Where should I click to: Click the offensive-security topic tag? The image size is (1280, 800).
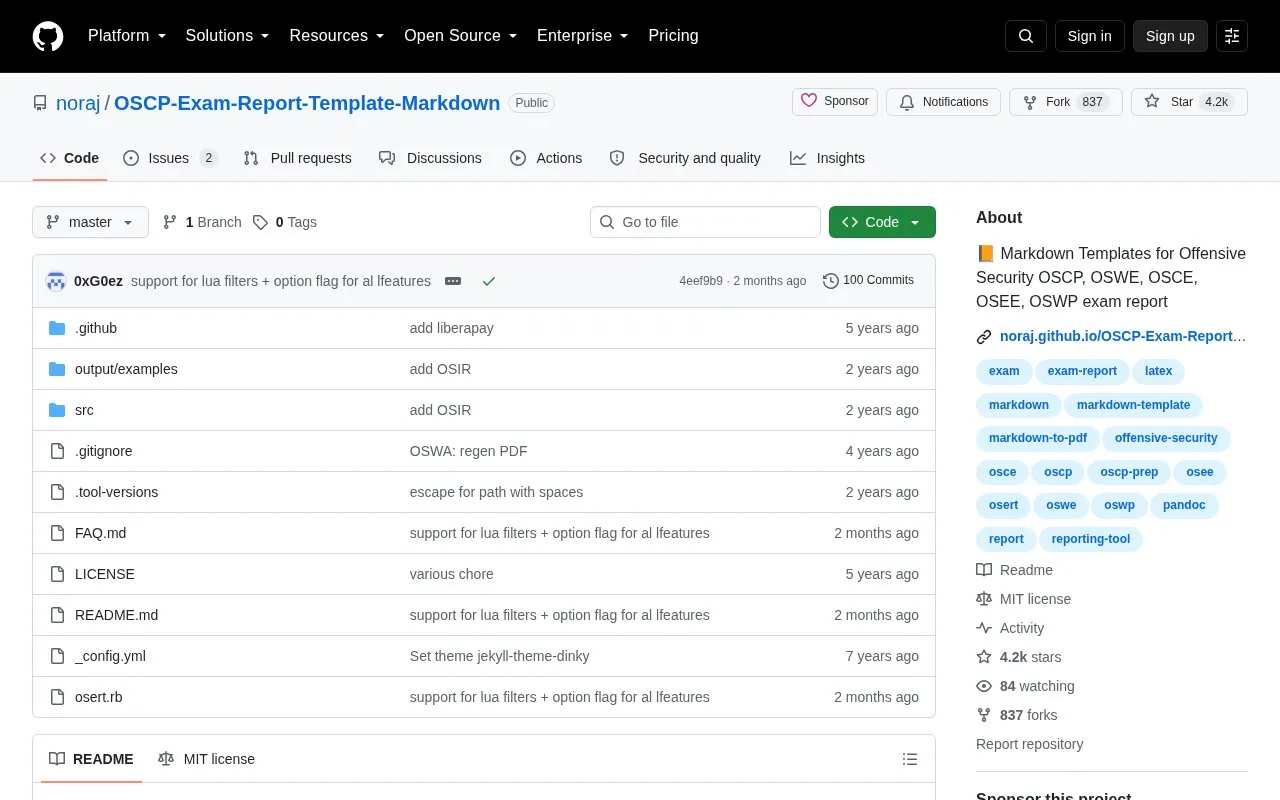click(x=1166, y=438)
